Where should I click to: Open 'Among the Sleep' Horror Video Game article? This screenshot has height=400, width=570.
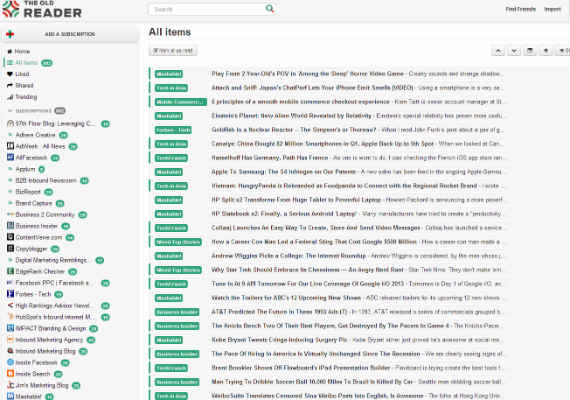click(308, 74)
